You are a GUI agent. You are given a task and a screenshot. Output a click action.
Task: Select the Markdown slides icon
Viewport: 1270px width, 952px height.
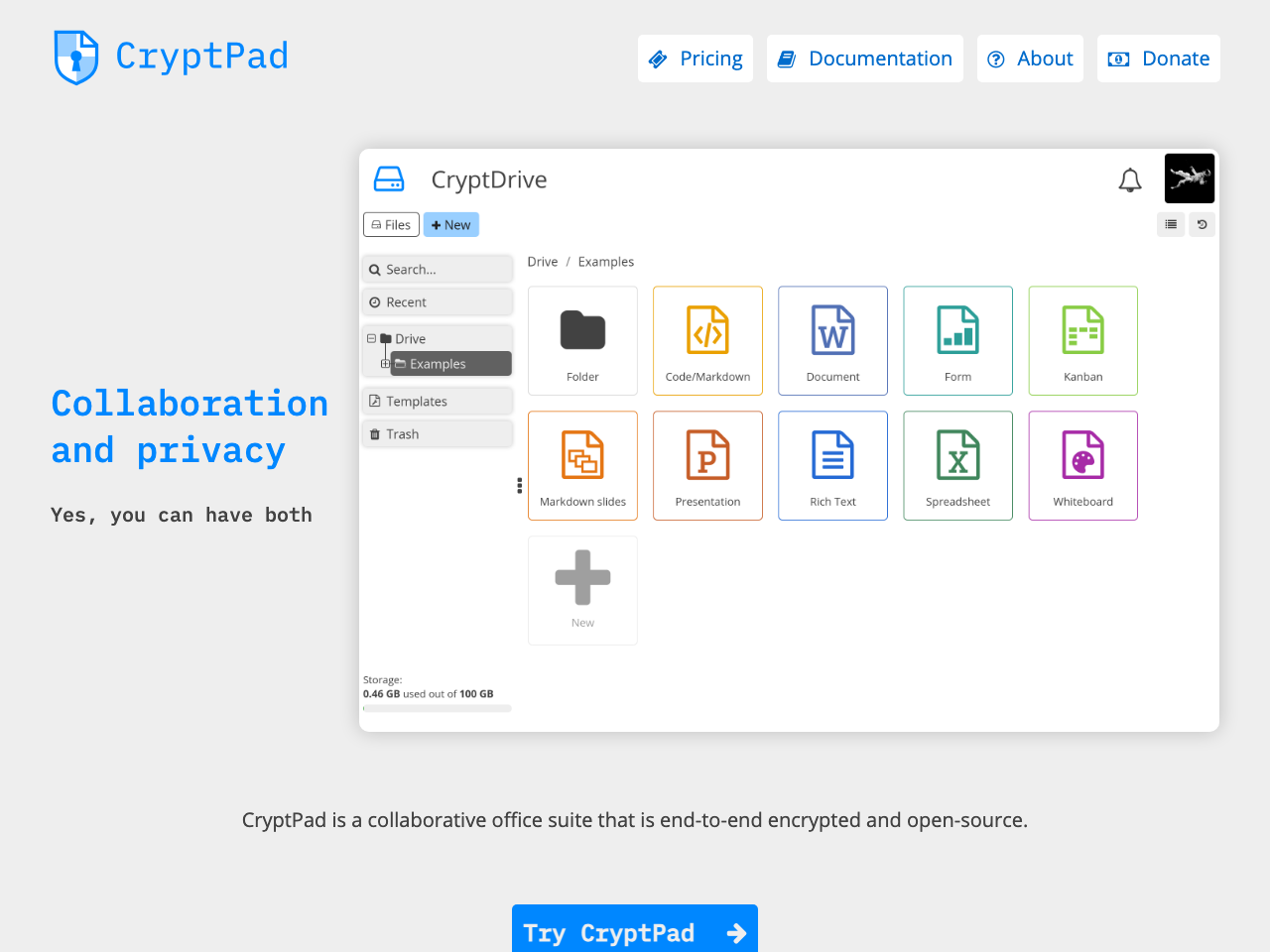(582, 465)
